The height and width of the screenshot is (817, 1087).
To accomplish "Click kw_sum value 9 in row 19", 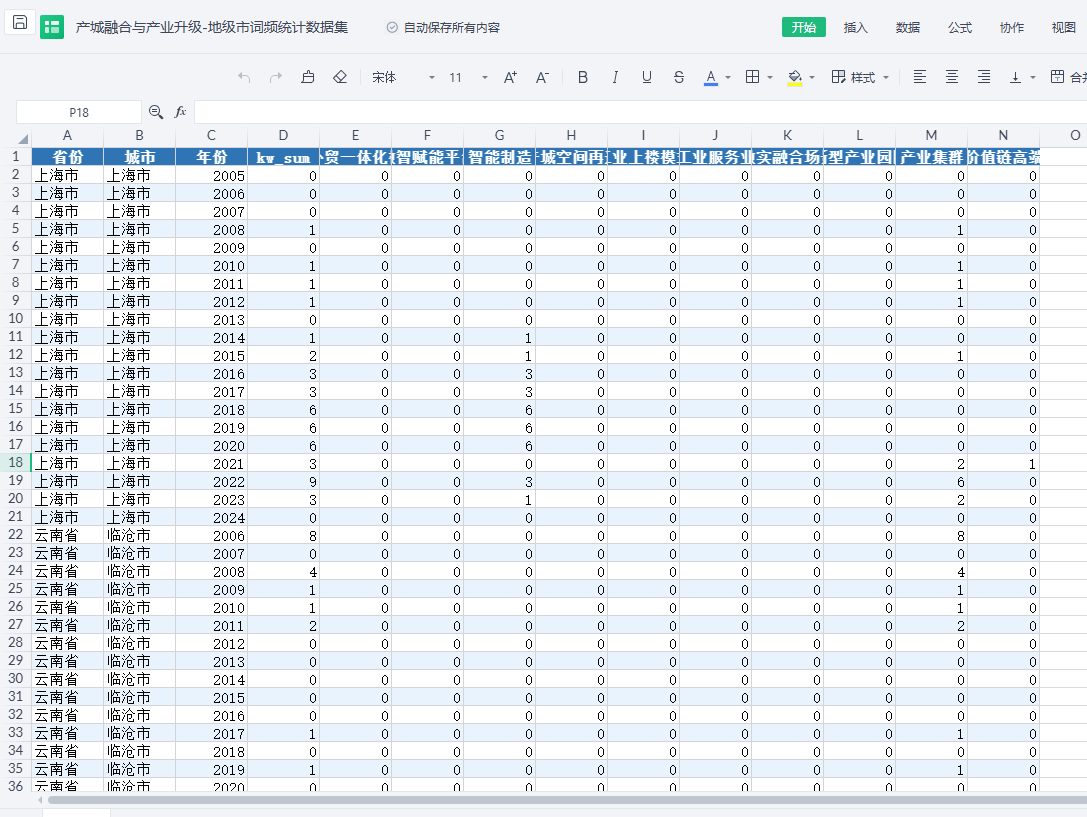I will (x=283, y=482).
